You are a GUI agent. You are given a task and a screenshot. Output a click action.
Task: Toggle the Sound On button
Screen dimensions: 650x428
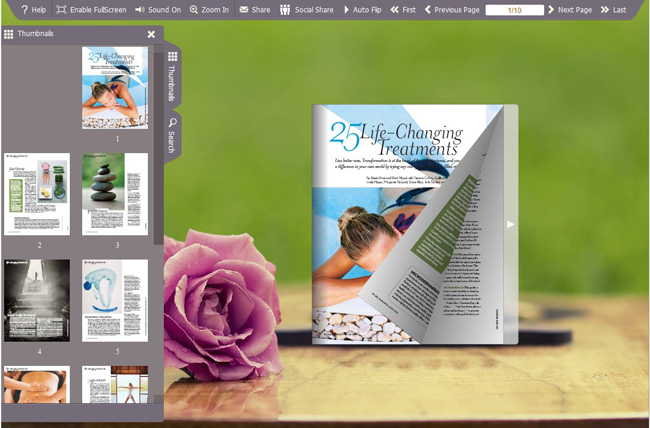(158, 10)
